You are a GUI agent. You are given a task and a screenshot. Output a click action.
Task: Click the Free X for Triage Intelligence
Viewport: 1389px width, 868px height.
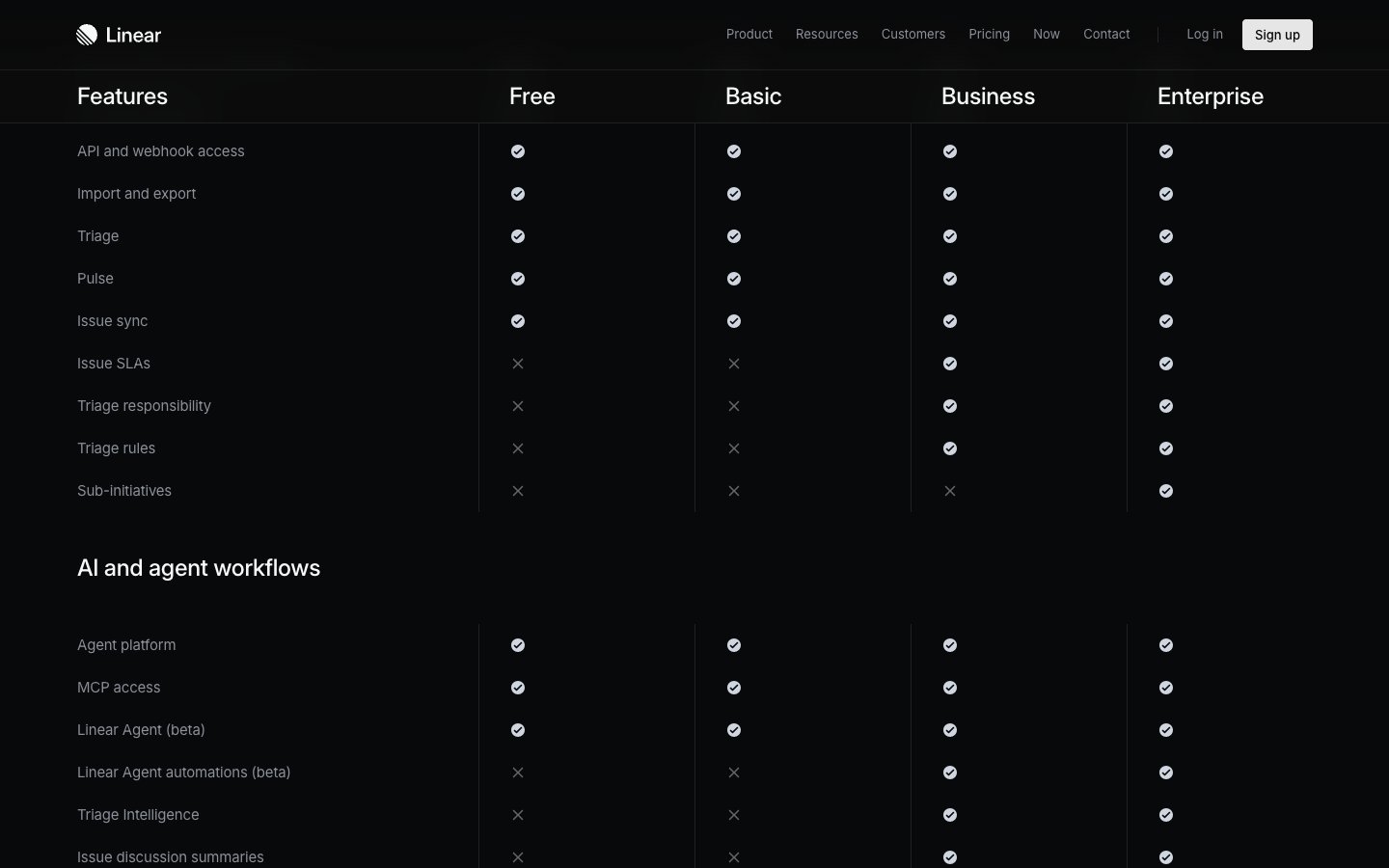click(518, 815)
